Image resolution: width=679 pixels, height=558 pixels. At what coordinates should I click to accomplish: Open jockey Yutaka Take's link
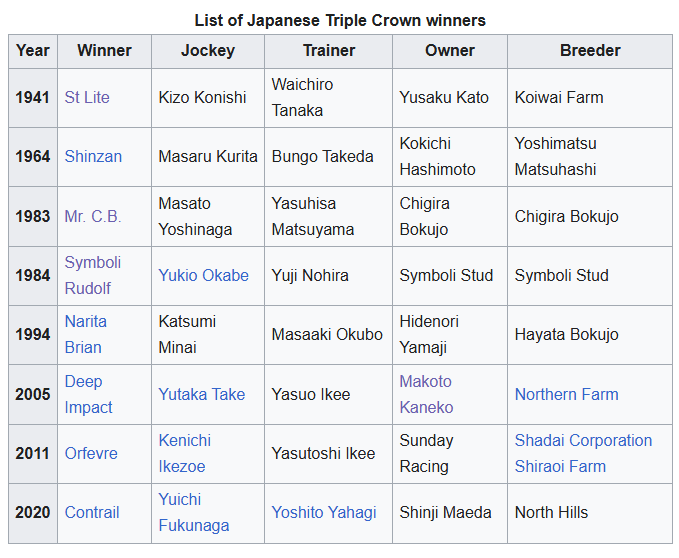(x=202, y=394)
